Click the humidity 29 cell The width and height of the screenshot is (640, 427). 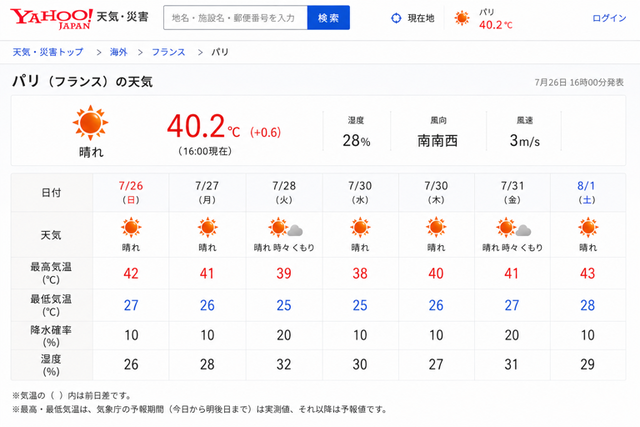[x=588, y=365]
